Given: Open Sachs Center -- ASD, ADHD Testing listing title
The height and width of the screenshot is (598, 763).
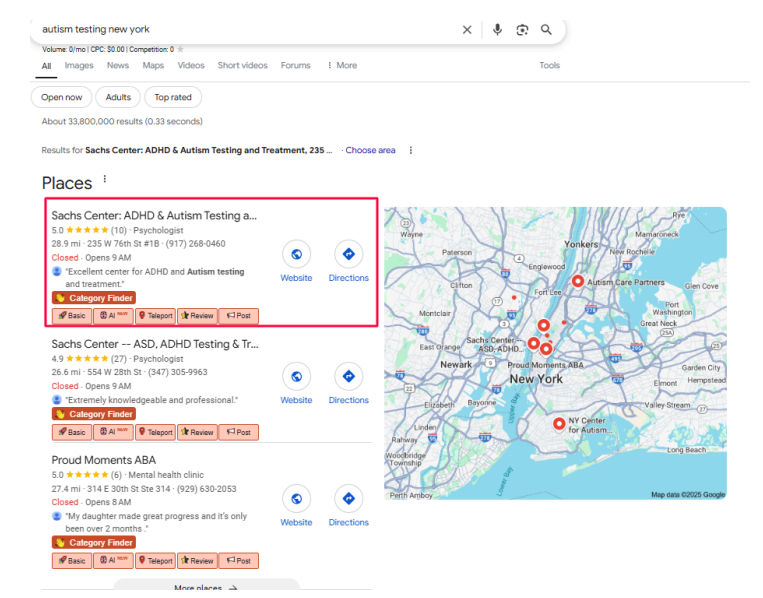Looking at the screenshot, I should (155, 344).
